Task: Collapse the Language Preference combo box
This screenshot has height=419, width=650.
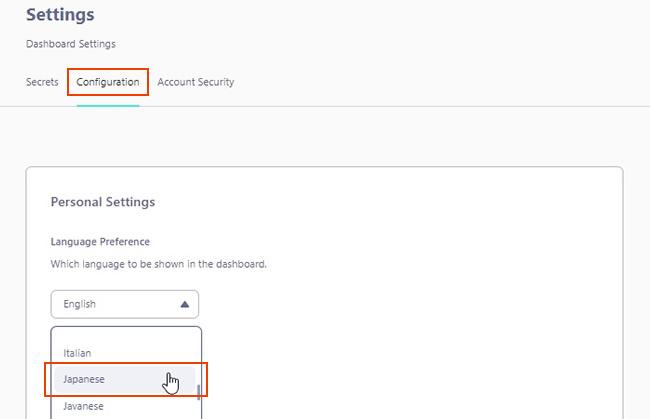Action: click(125, 304)
